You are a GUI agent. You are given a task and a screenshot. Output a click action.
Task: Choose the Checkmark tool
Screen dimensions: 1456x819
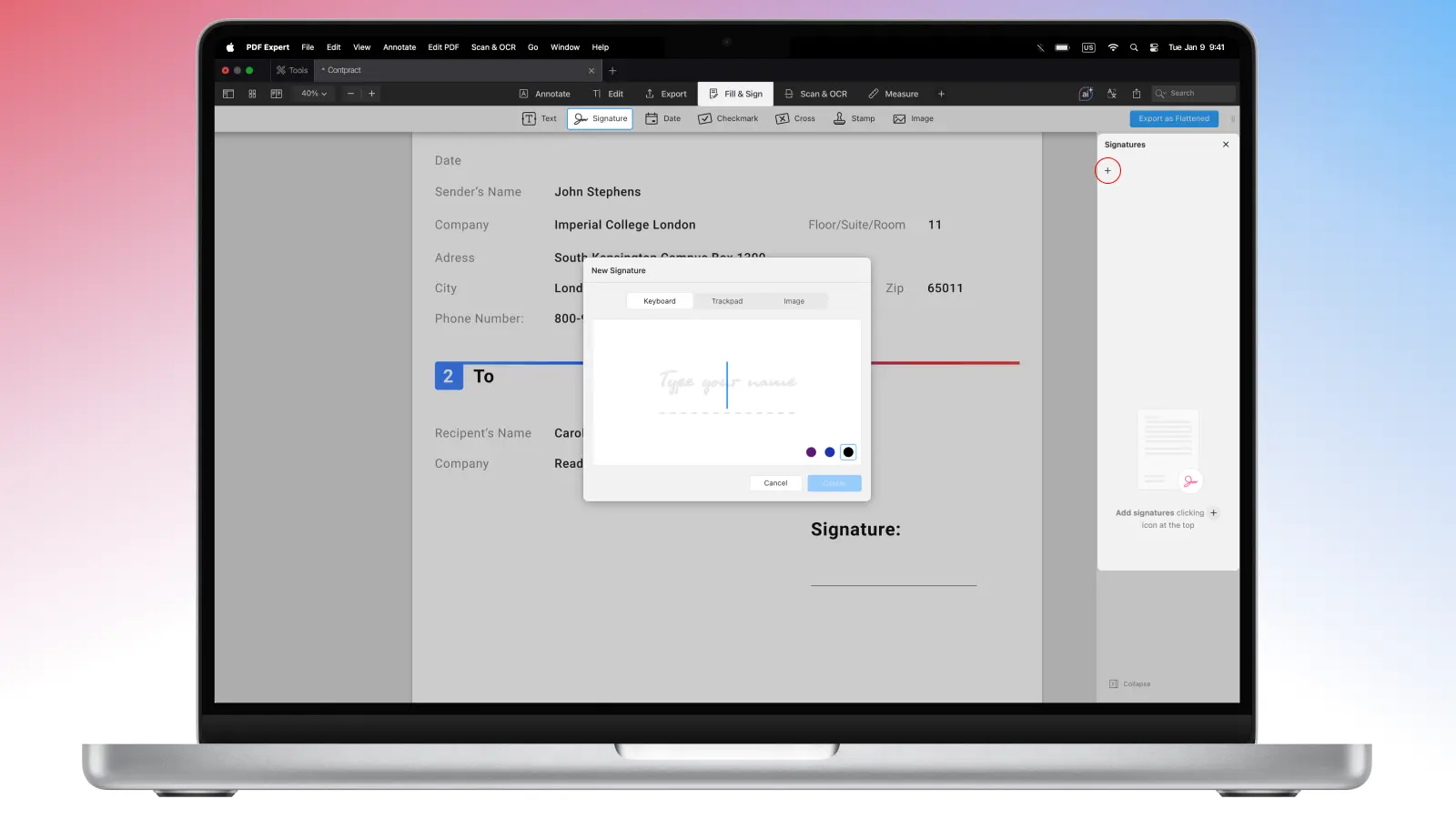[x=728, y=119]
